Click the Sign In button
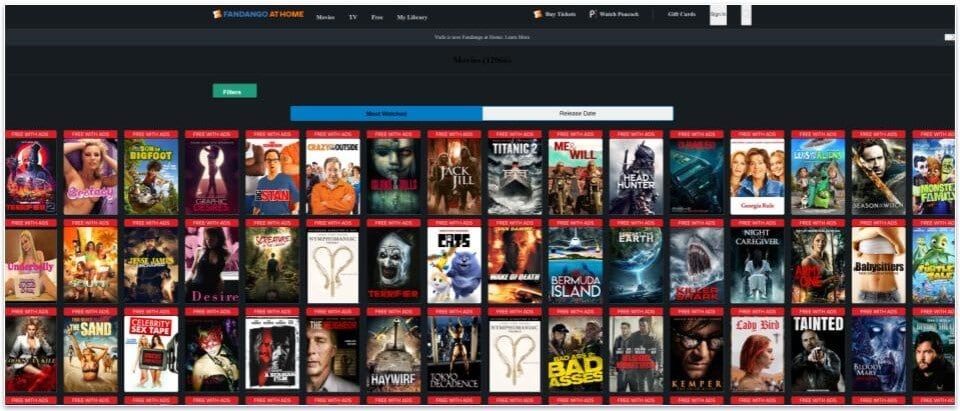 pyautogui.click(x=718, y=15)
